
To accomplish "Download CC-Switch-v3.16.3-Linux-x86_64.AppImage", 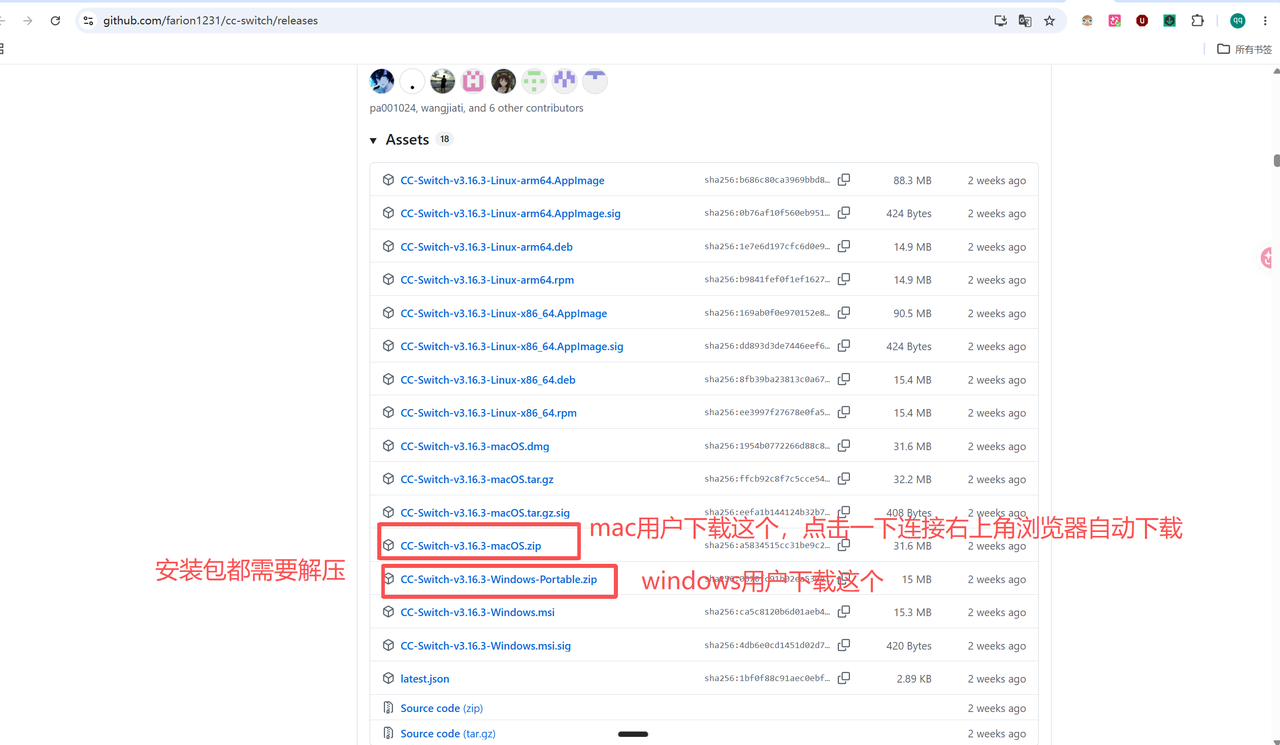I will pos(503,313).
